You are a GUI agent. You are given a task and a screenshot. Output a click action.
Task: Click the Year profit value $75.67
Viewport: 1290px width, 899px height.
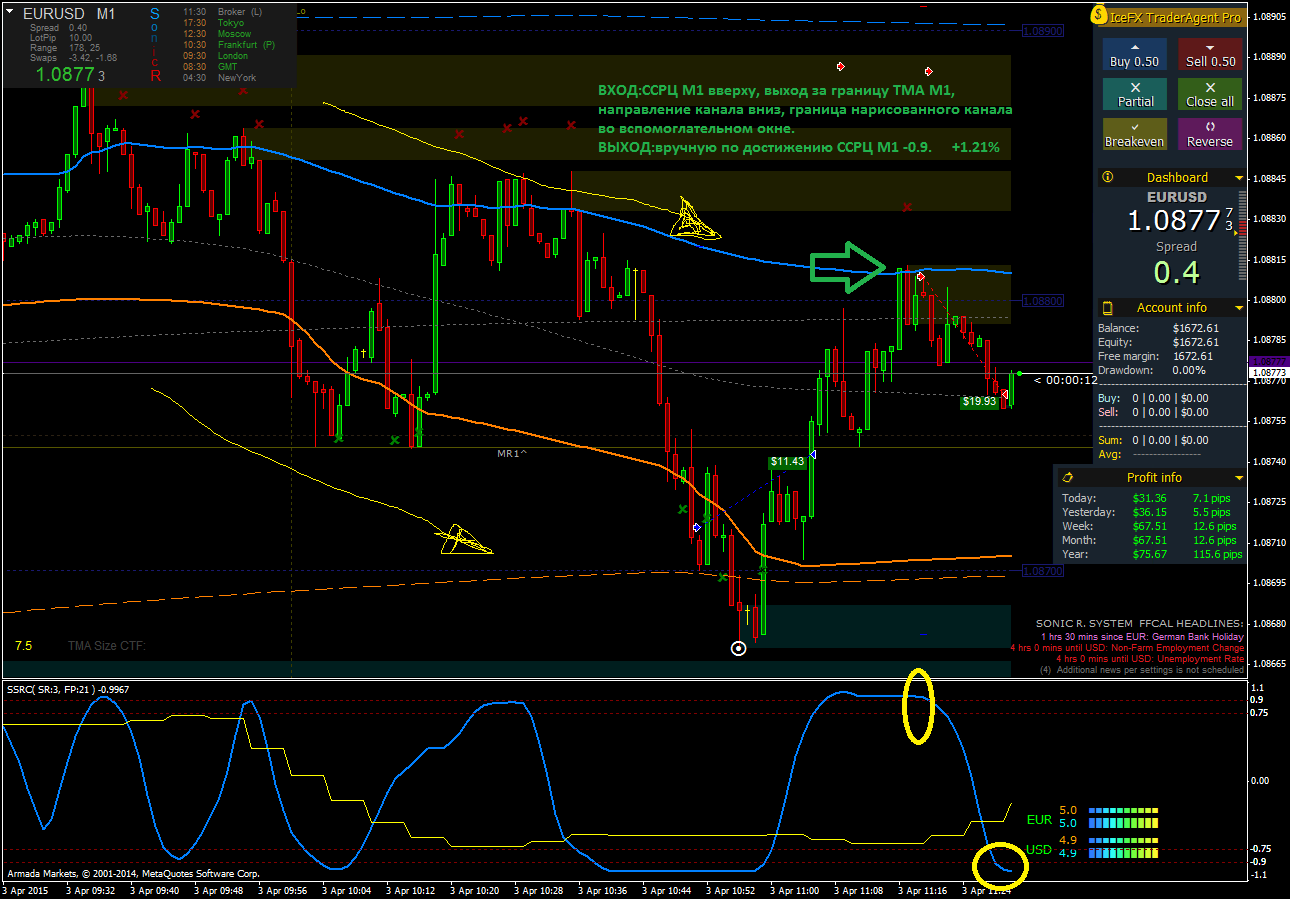[x=1150, y=554]
